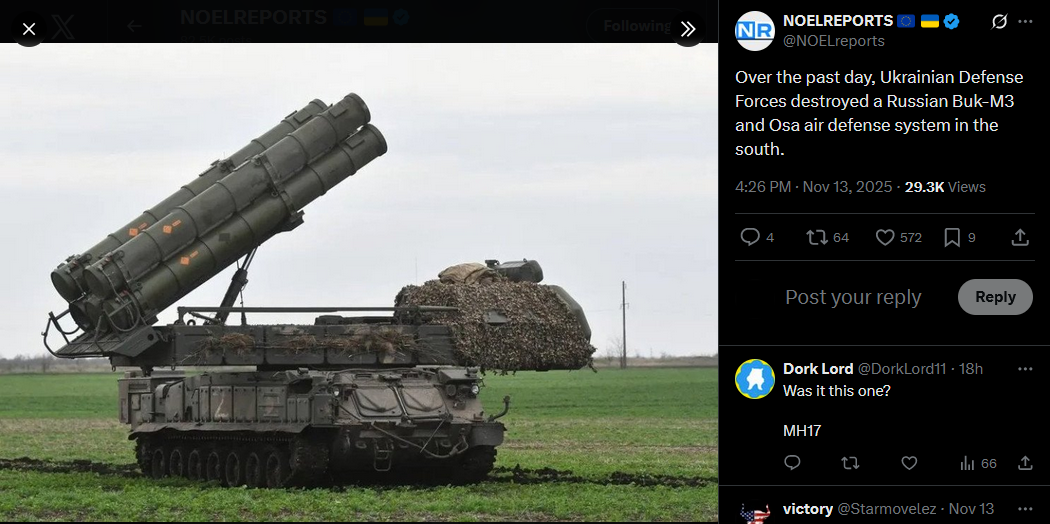The height and width of the screenshot is (524, 1050).
Task: Click the Reply button
Action: click(x=995, y=297)
